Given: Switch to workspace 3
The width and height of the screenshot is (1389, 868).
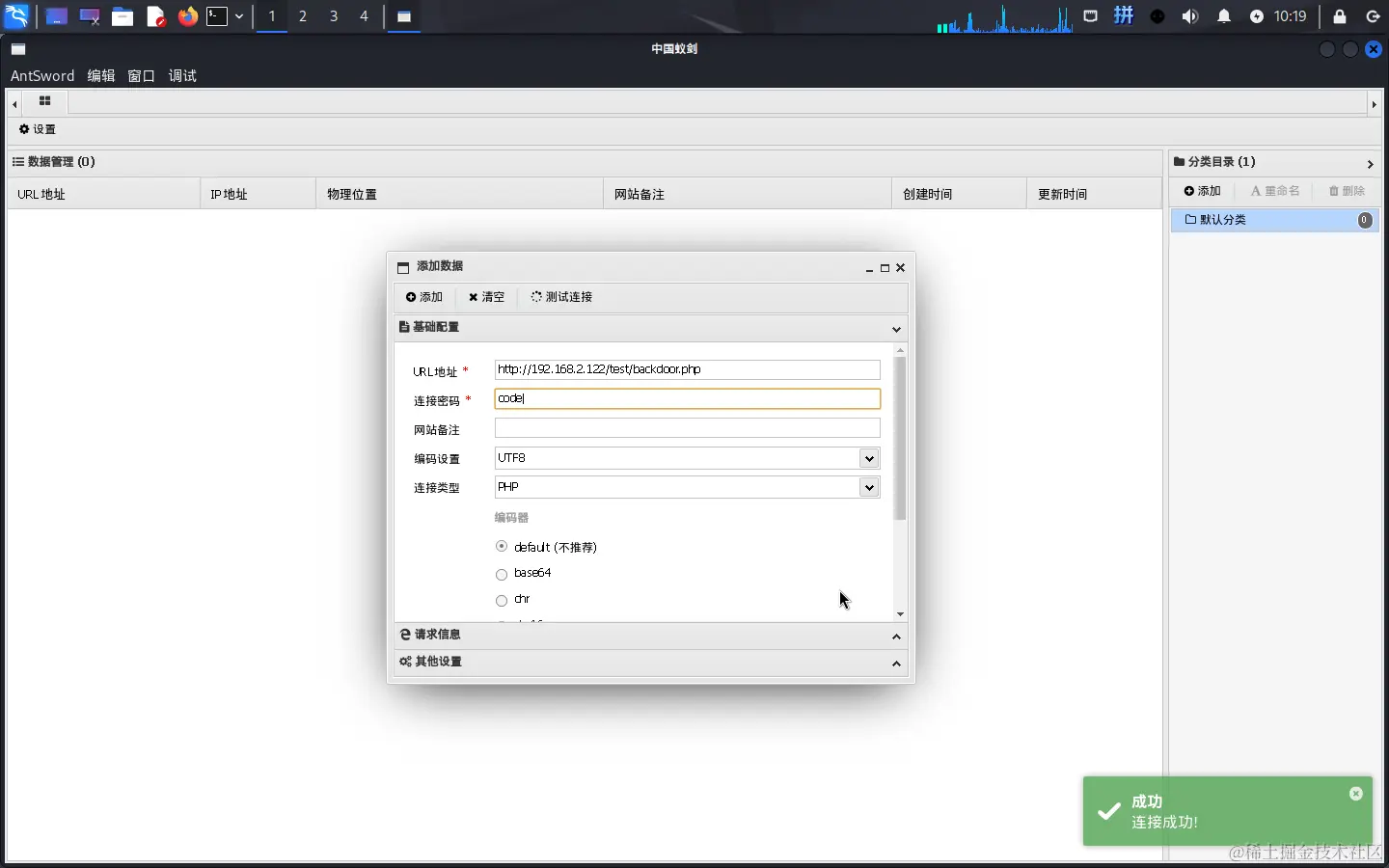Looking at the screenshot, I should point(334,16).
